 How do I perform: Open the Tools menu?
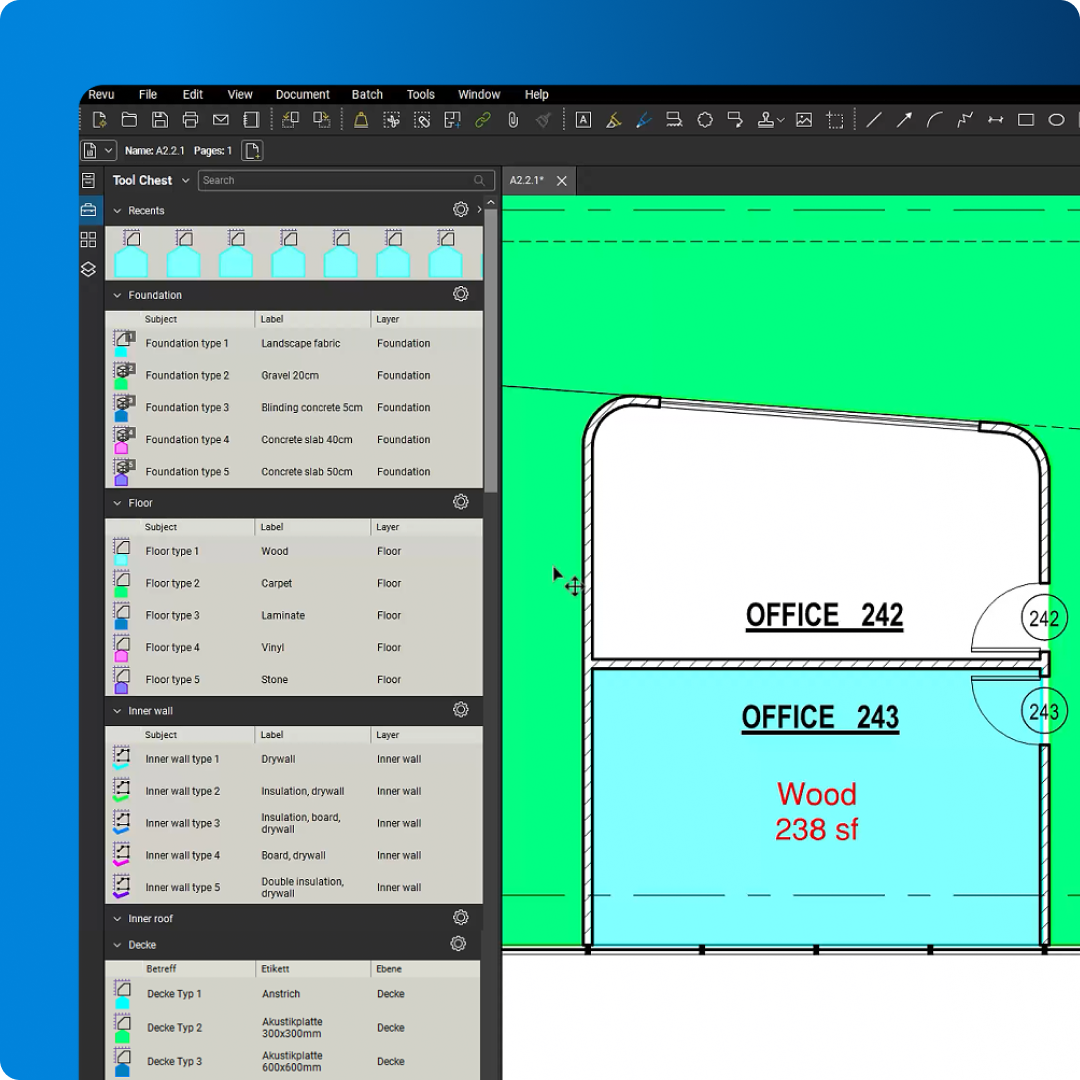[420, 94]
